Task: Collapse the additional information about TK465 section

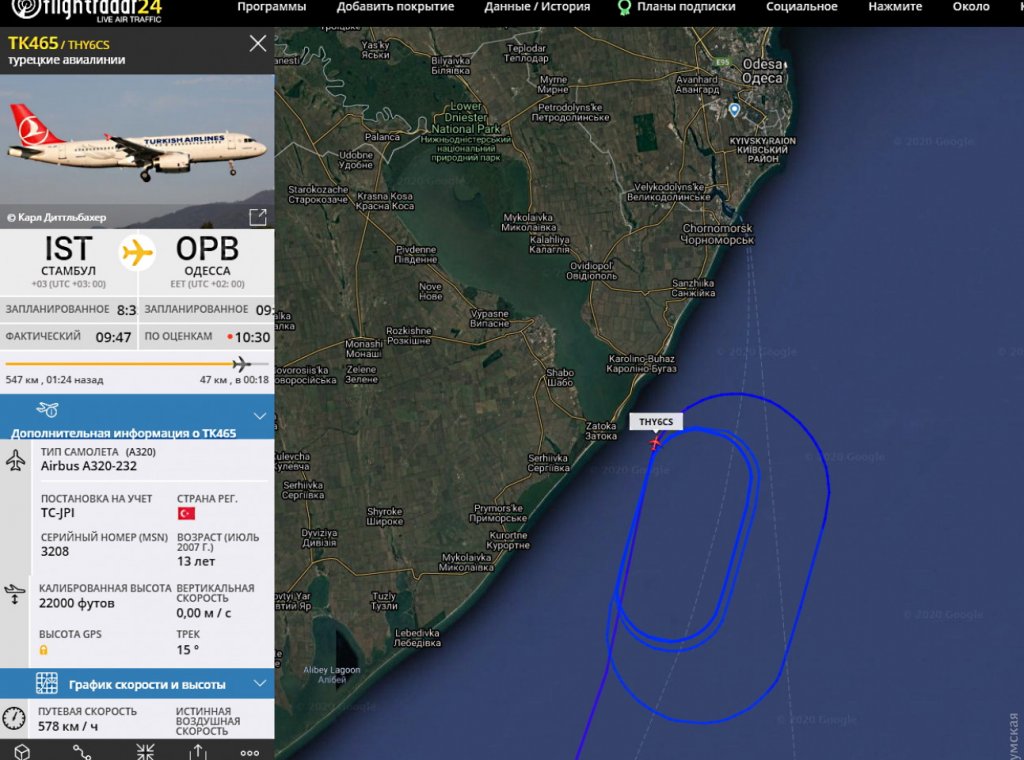Action: coord(260,416)
